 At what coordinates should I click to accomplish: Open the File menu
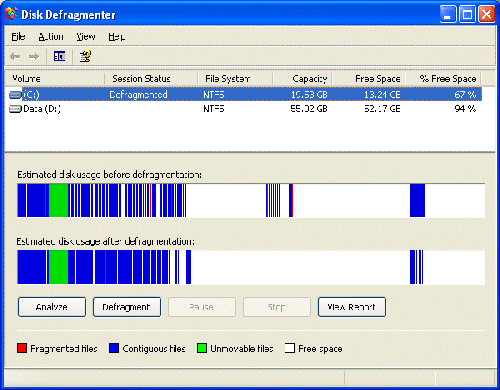(18, 37)
